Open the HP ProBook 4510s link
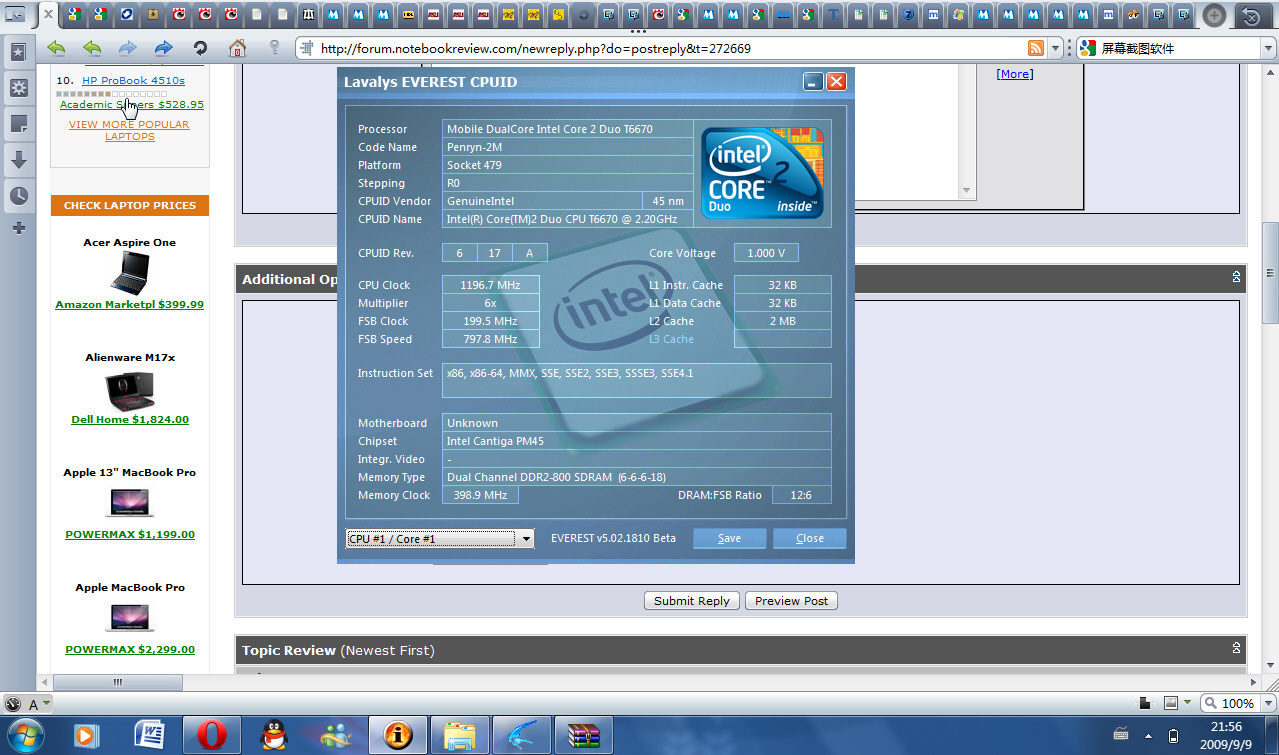The image size is (1279, 755). tap(133, 80)
